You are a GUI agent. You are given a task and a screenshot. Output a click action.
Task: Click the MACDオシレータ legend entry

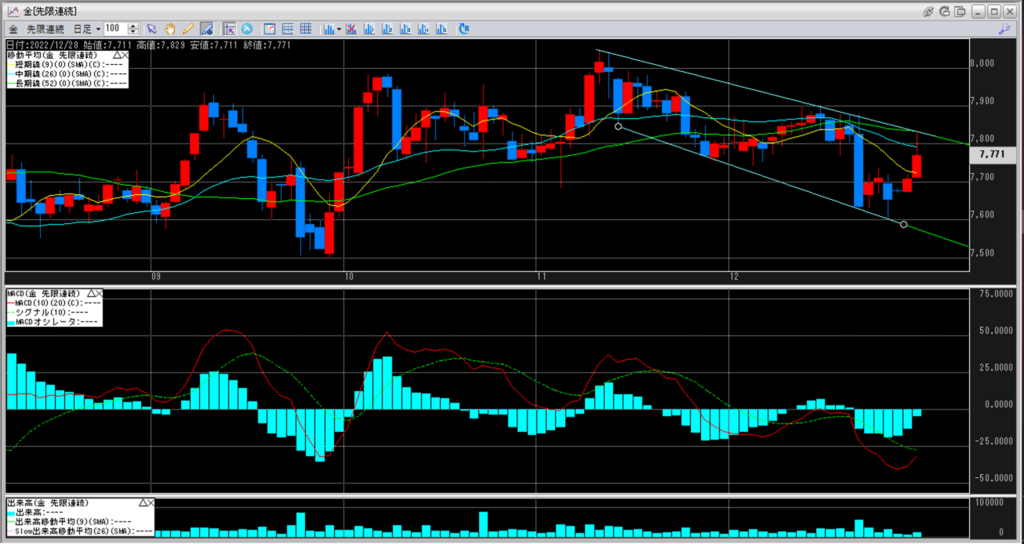[54, 321]
